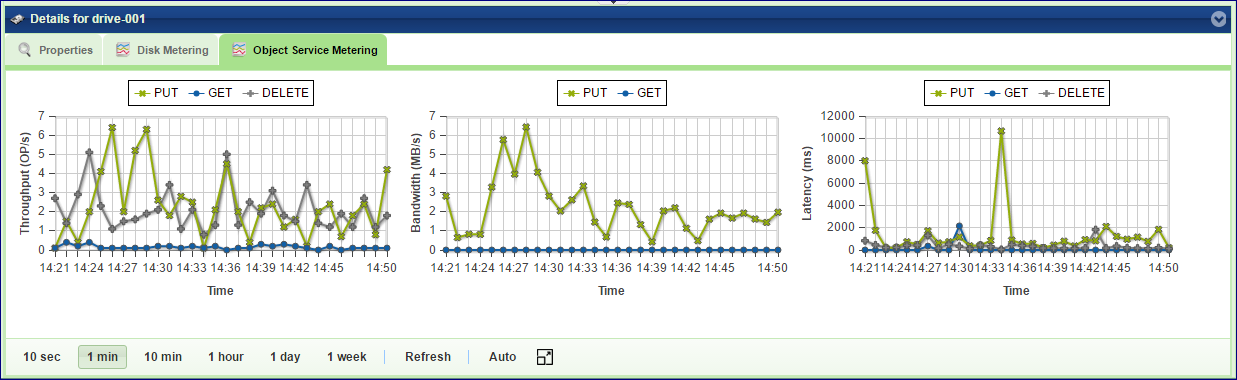Click the Latency PUT peak near 10000 ms
The height and width of the screenshot is (380, 1237).
pos(1000,131)
